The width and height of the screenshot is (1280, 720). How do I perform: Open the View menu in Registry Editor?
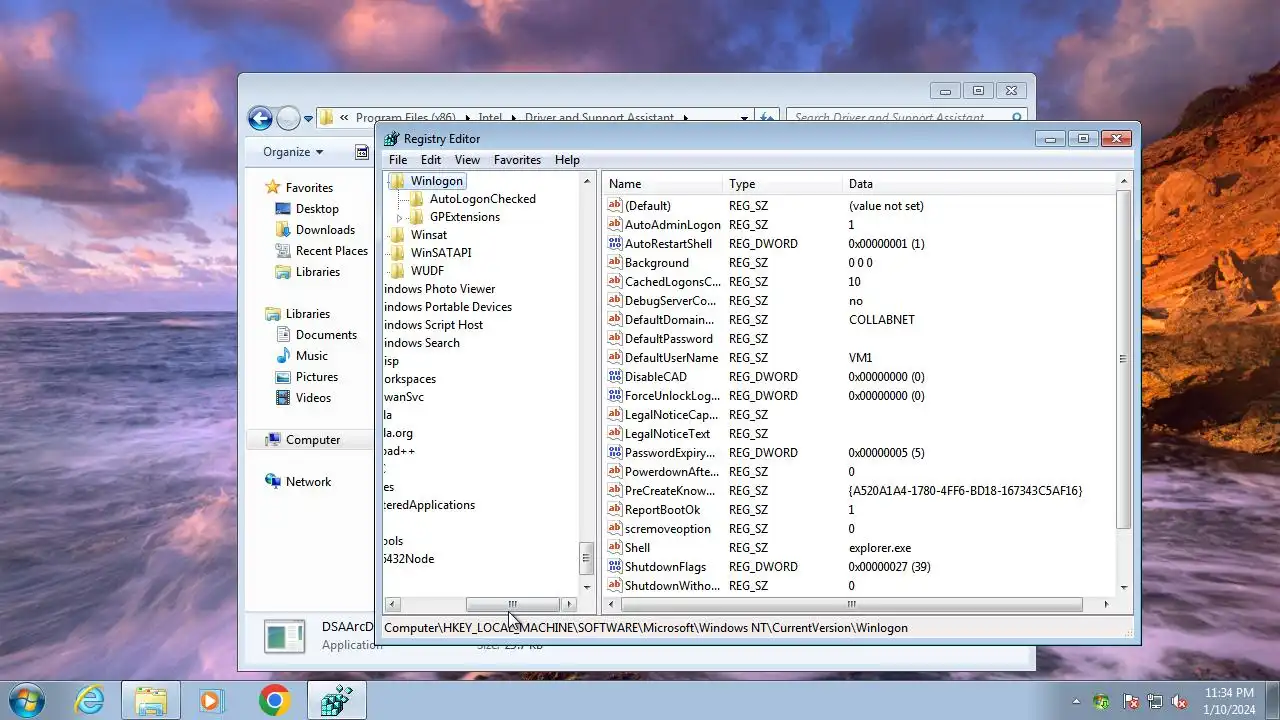point(467,160)
